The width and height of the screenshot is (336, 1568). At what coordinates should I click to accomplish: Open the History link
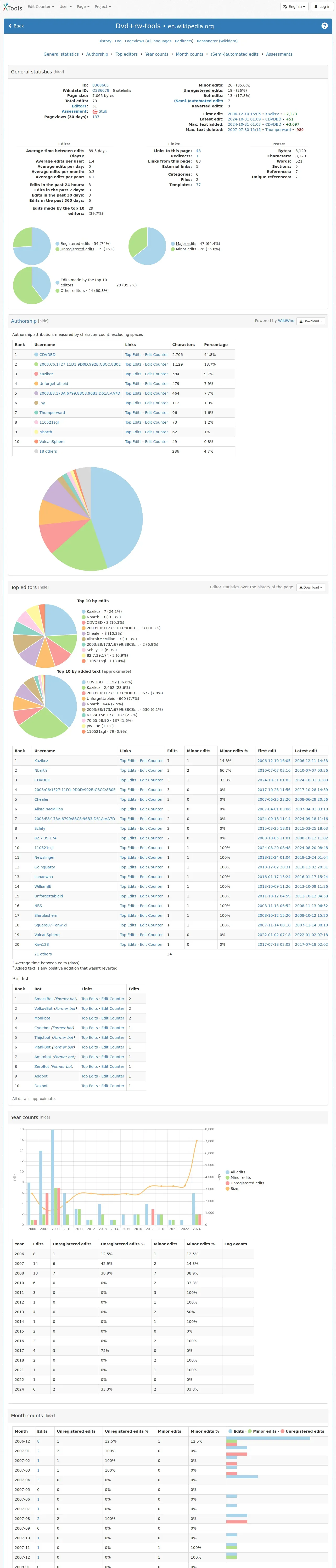[x=105, y=41]
